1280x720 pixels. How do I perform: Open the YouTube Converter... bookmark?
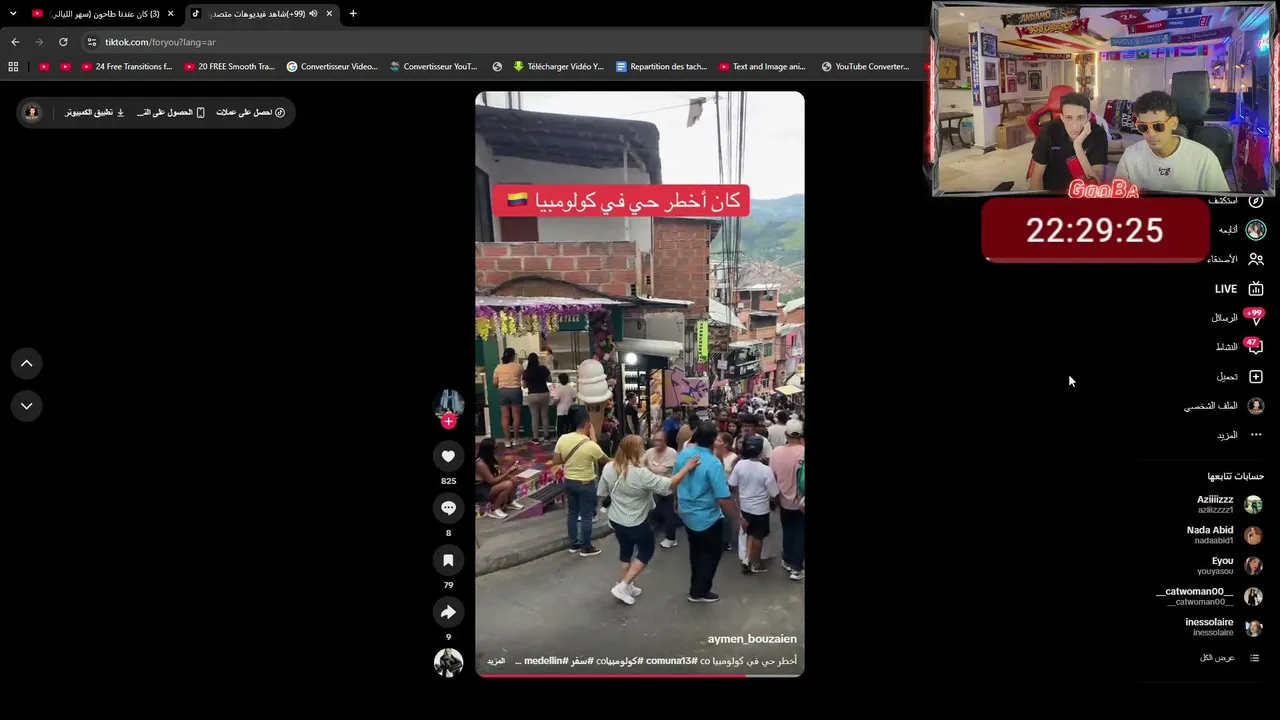(x=865, y=67)
